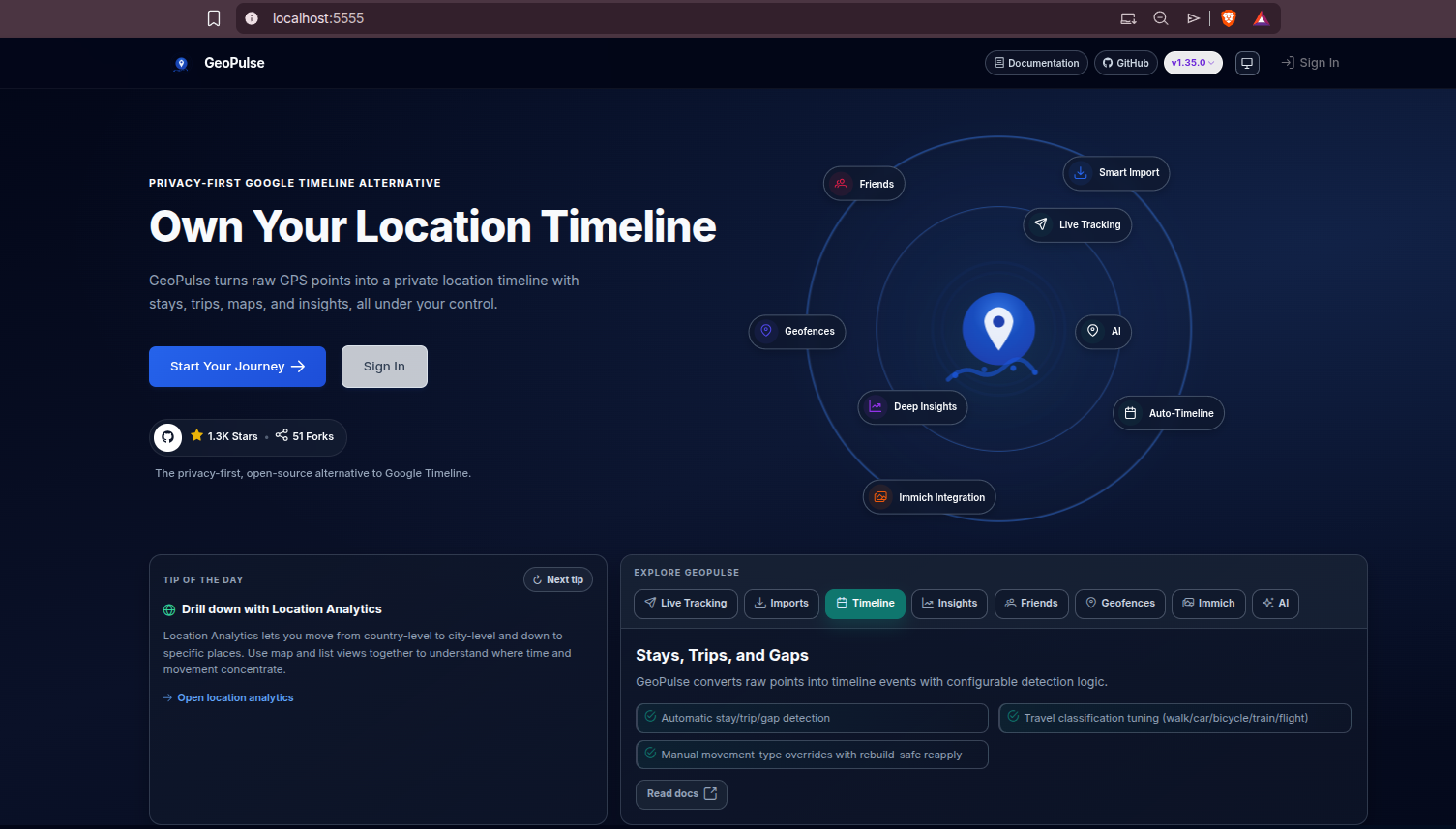Open the Insights tab
This screenshot has height=829, width=1456.
(x=950, y=604)
